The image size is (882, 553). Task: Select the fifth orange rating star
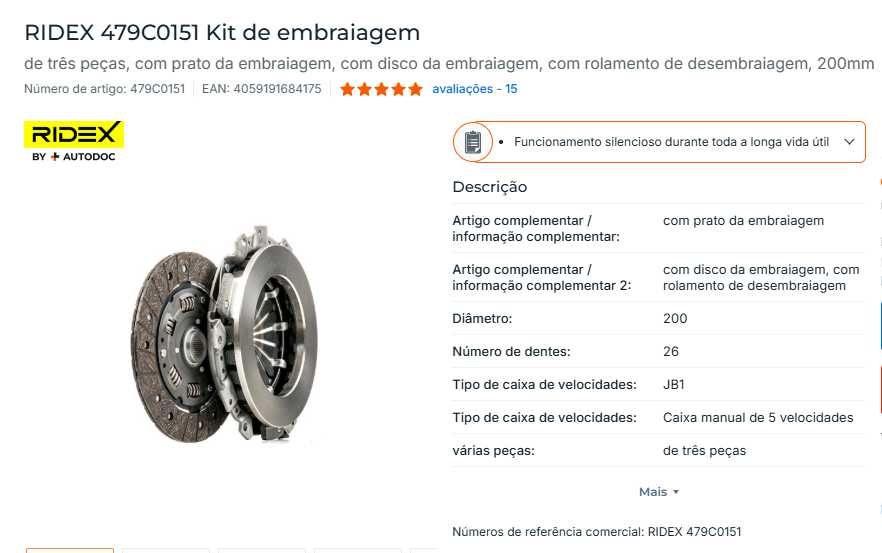[416, 89]
